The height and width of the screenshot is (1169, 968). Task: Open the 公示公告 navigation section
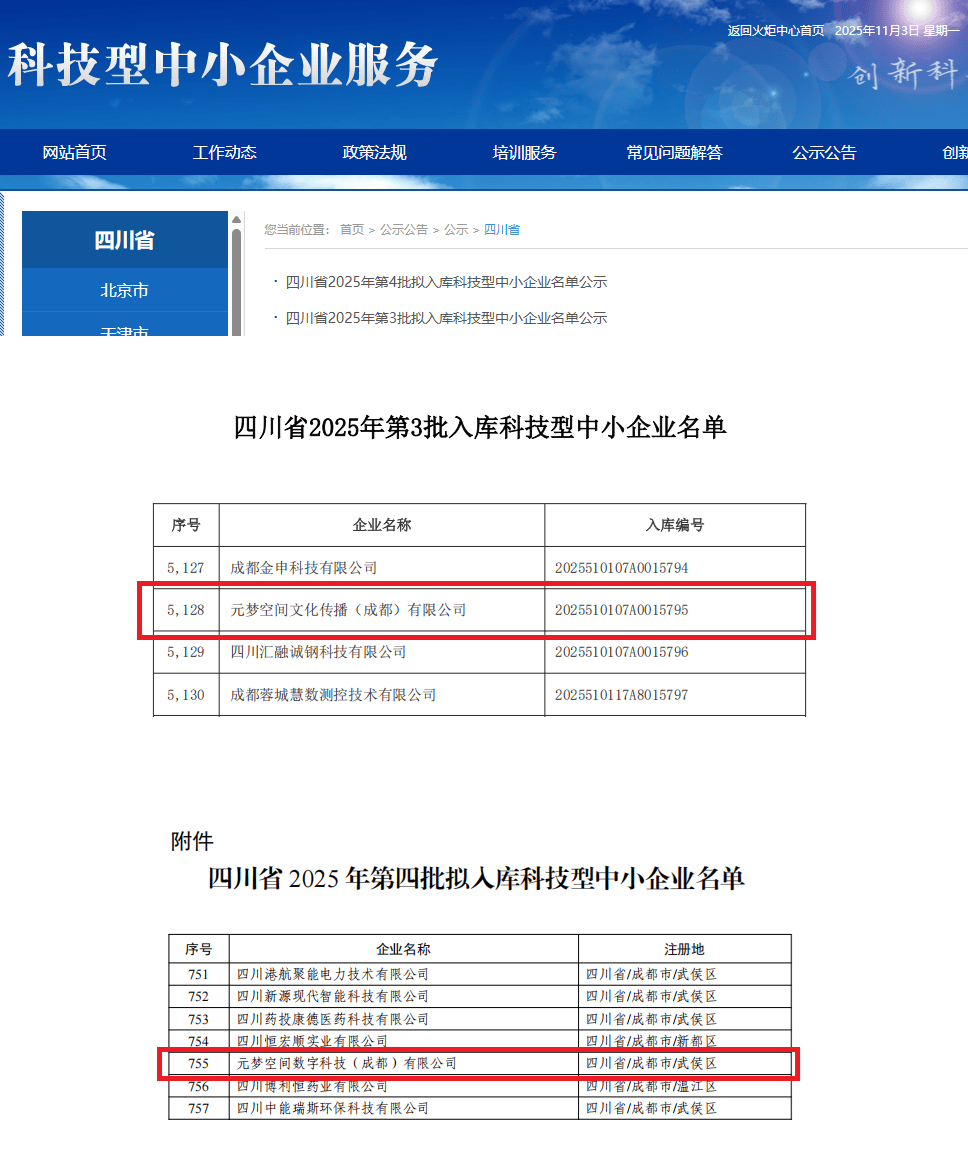[824, 152]
